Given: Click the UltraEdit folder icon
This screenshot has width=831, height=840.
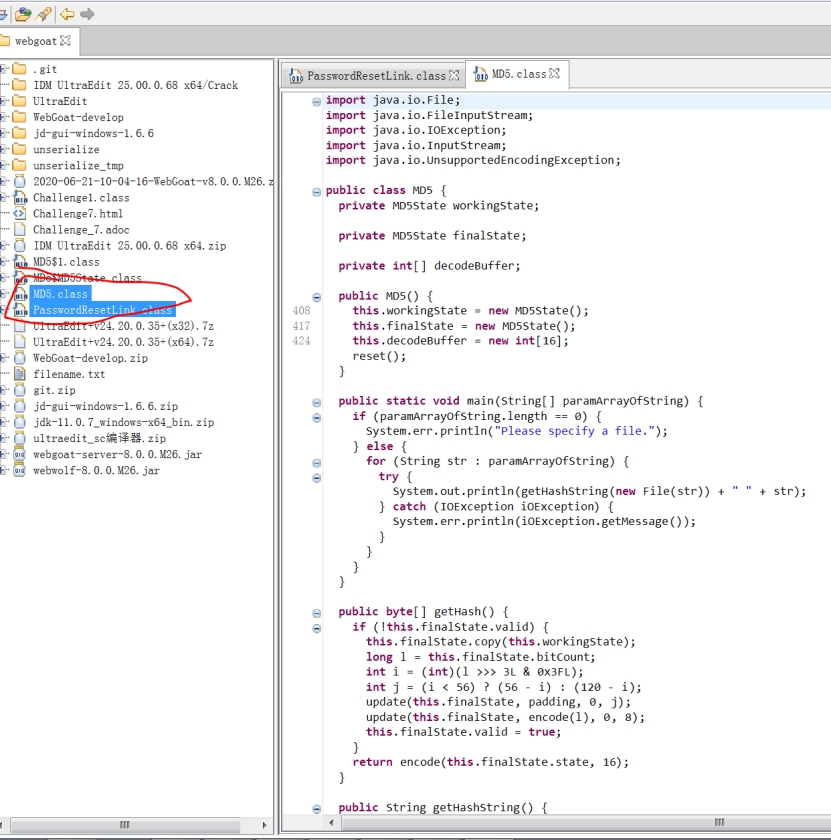Looking at the screenshot, I should pyautogui.click(x=19, y=101).
